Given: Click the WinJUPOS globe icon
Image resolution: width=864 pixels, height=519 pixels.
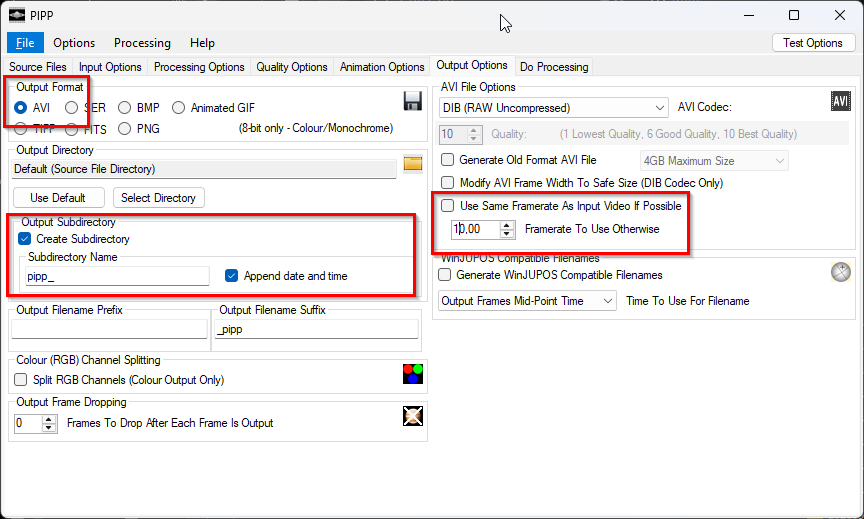Looking at the screenshot, I should [841, 272].
